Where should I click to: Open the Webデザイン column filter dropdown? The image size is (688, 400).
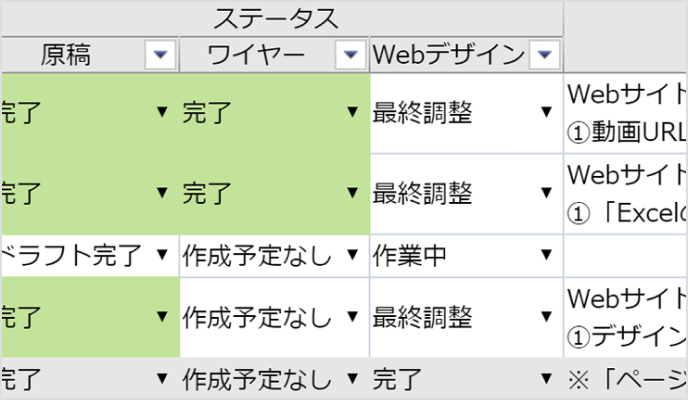(x=543, y=56)
